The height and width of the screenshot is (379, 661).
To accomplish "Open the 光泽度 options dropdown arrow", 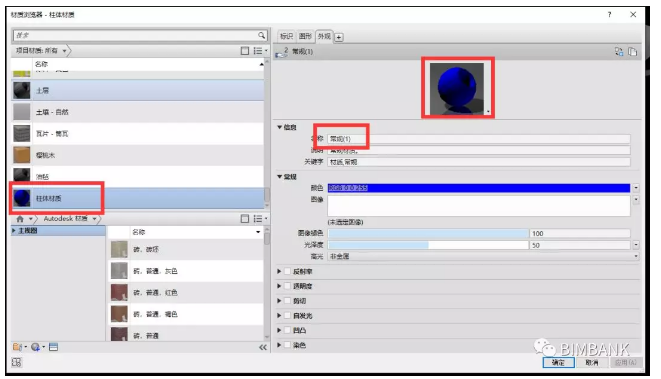I will (636, 245).
